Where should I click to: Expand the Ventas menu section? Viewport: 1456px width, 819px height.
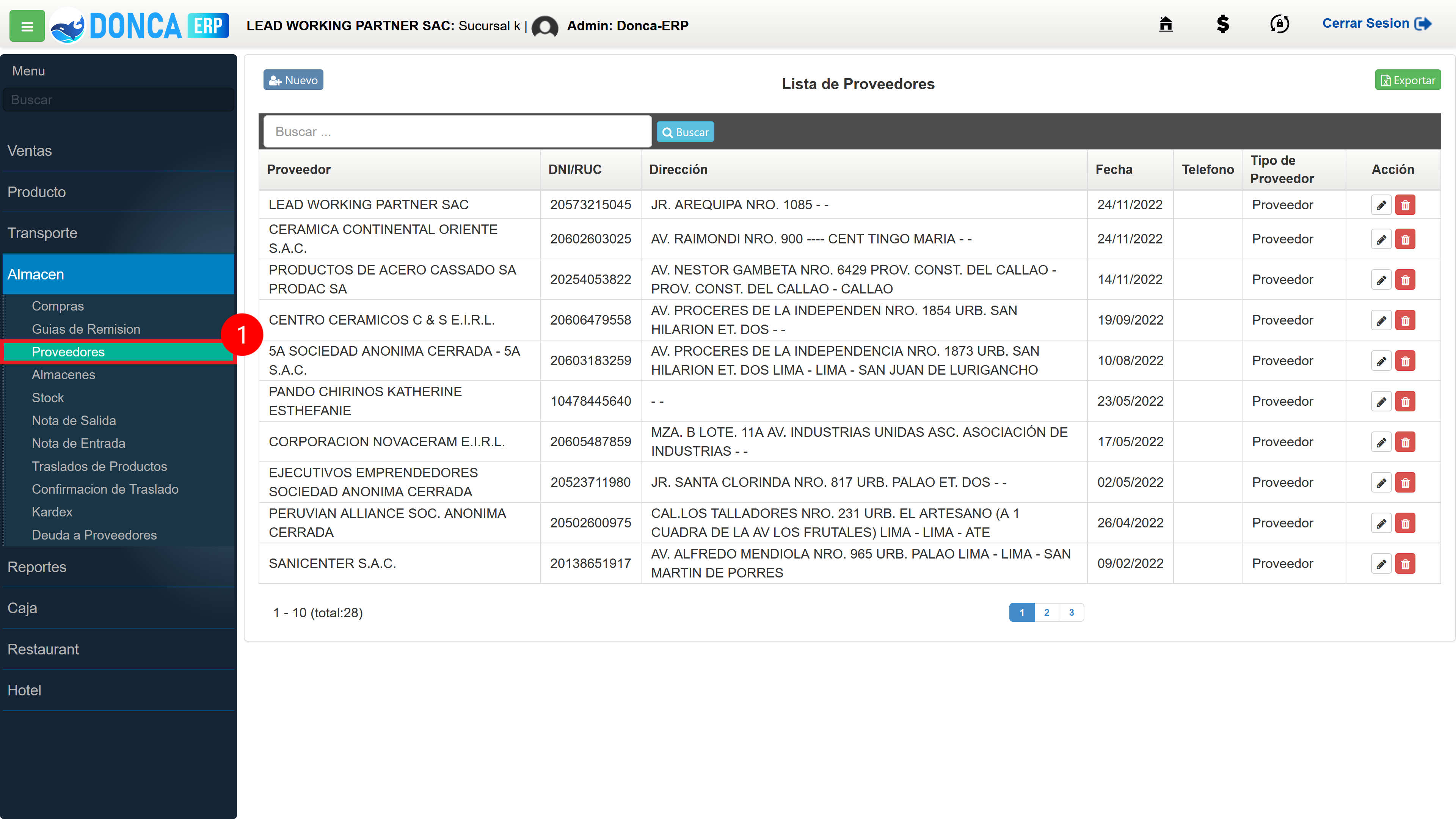(x=119, y=151)
